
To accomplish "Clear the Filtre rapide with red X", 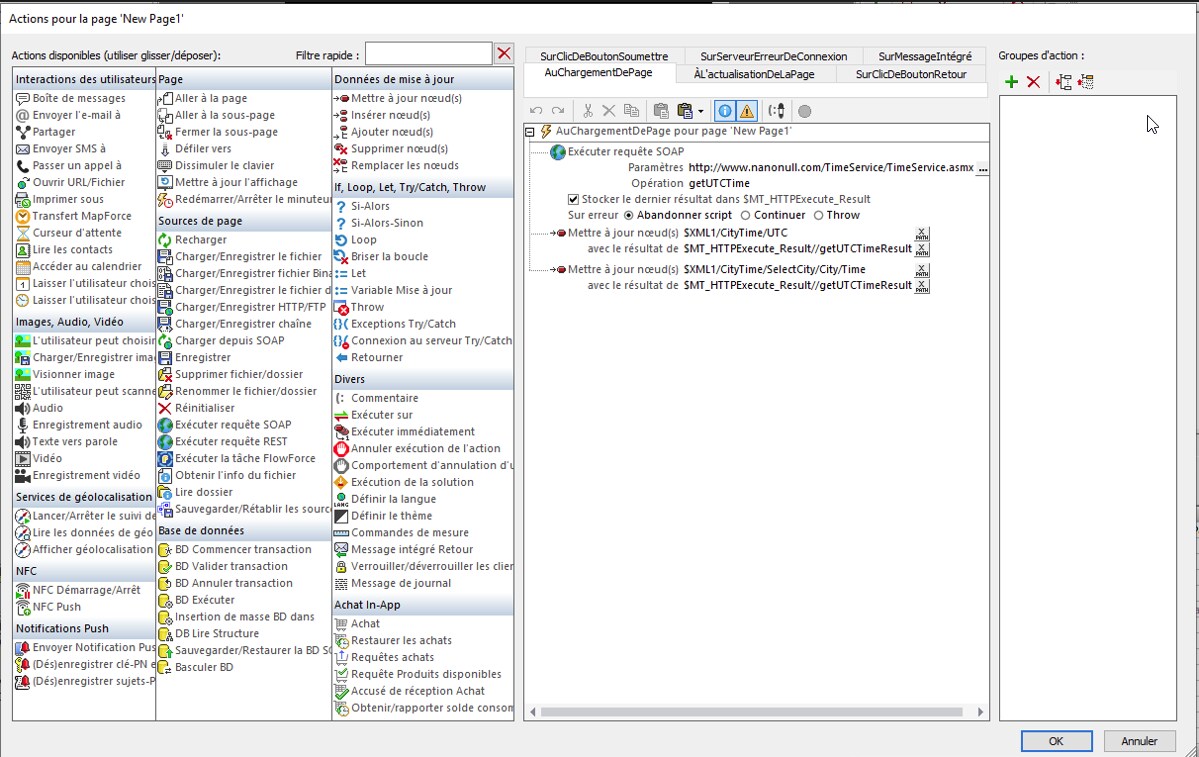I will pos(505,54).
